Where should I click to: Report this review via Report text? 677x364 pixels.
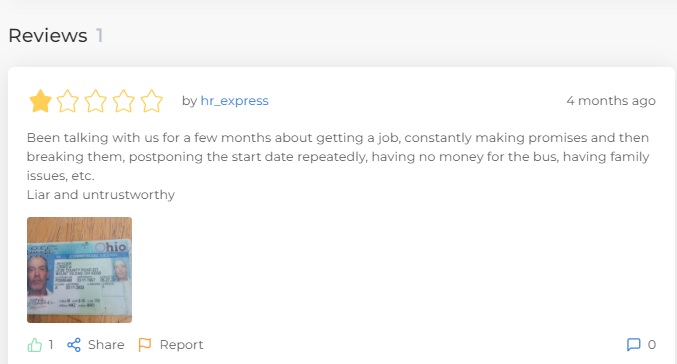click(181, 345)
